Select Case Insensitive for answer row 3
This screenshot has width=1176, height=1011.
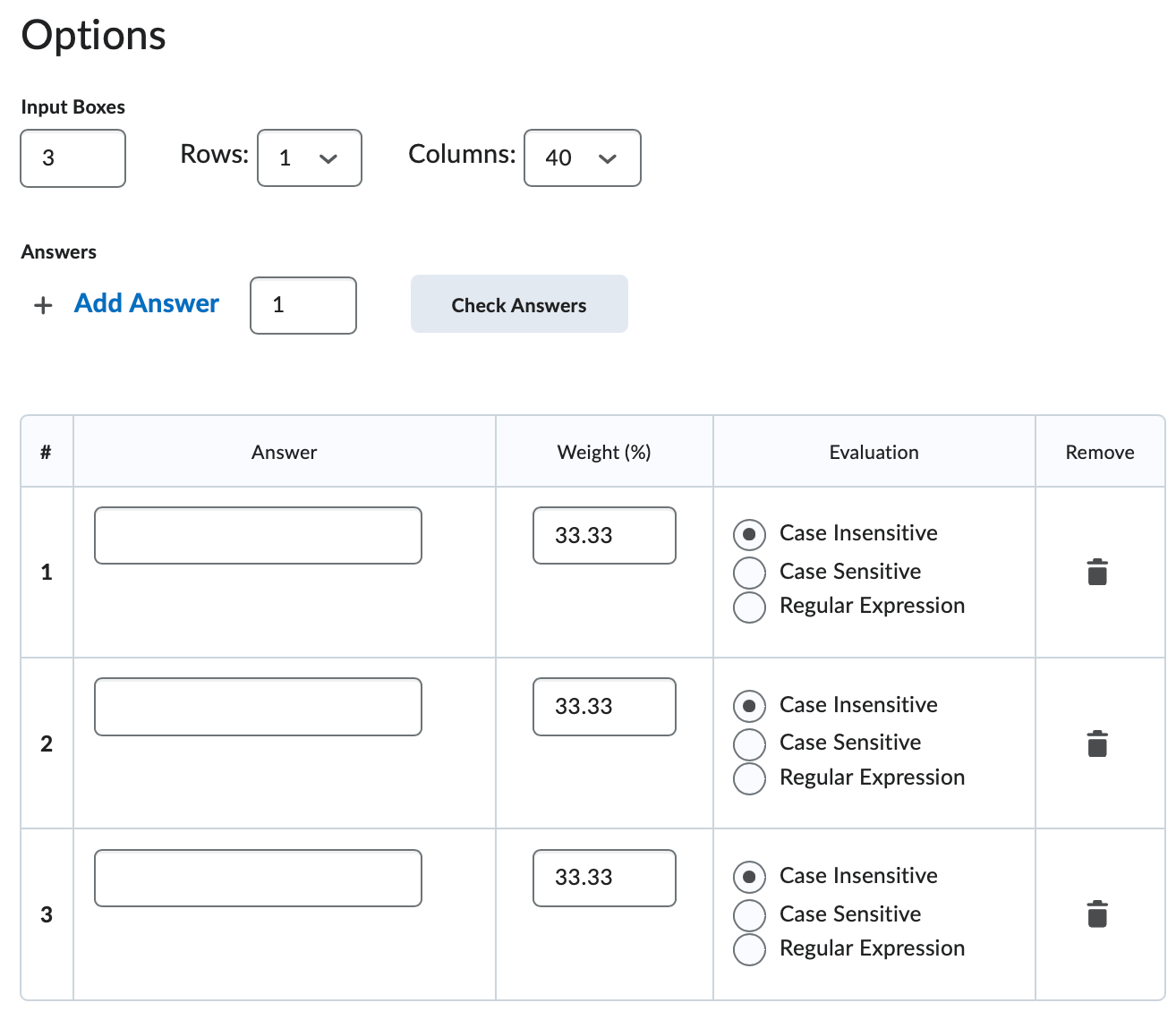pyautogui.click(x=749, y=877)
